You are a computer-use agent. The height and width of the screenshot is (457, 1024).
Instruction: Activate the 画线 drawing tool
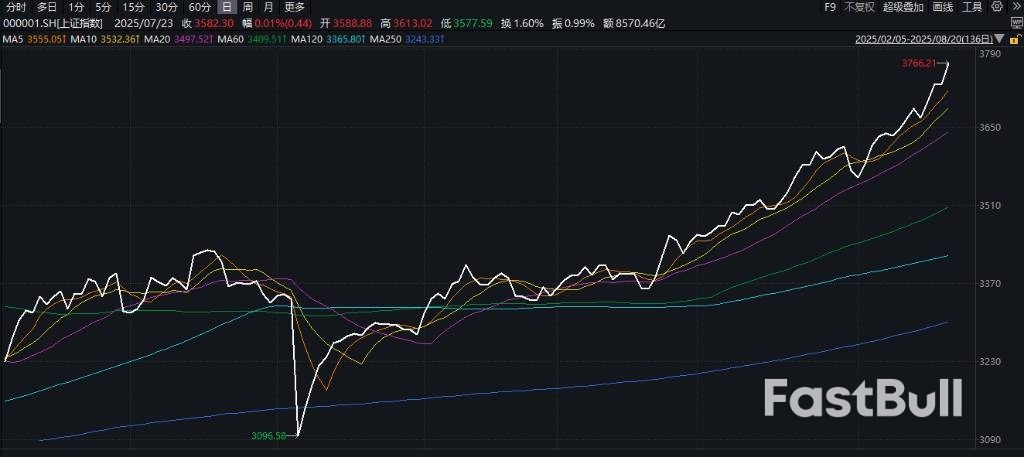point(942,7)
